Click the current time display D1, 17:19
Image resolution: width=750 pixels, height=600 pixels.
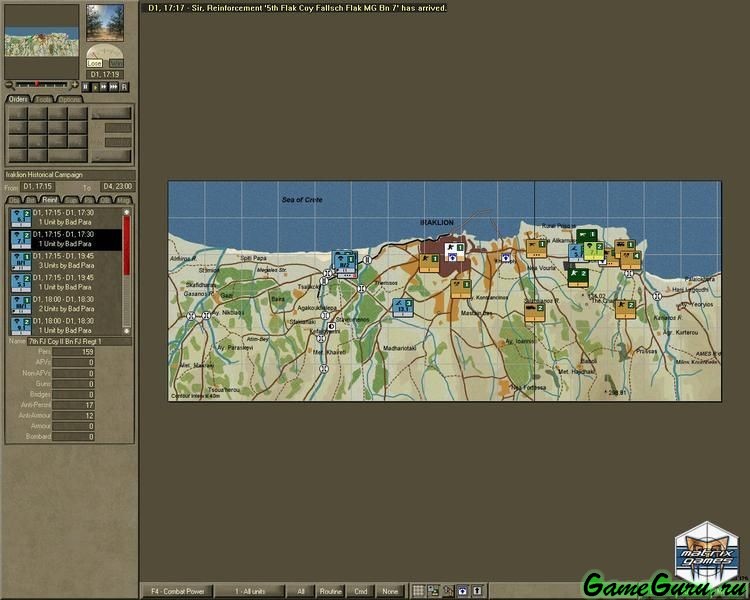coord(105,75)
